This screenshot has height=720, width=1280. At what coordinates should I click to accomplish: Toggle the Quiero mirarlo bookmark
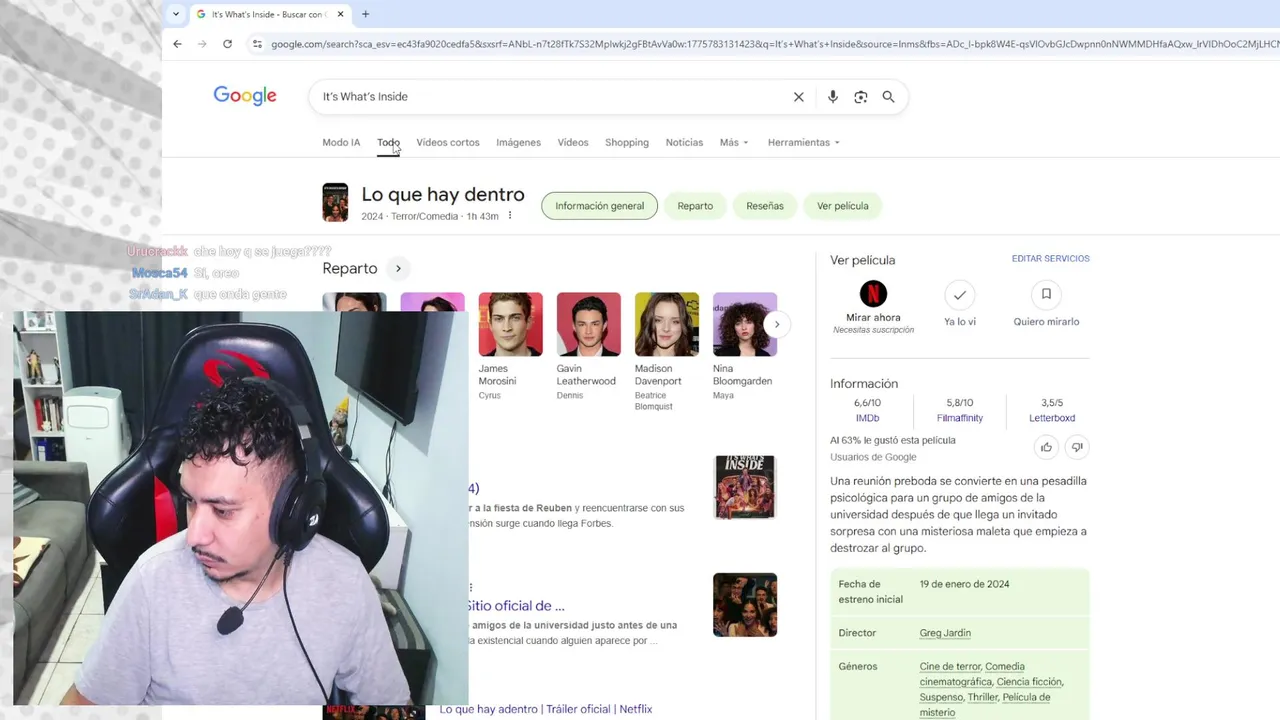pyautogui.click(x=1046, y=294)
